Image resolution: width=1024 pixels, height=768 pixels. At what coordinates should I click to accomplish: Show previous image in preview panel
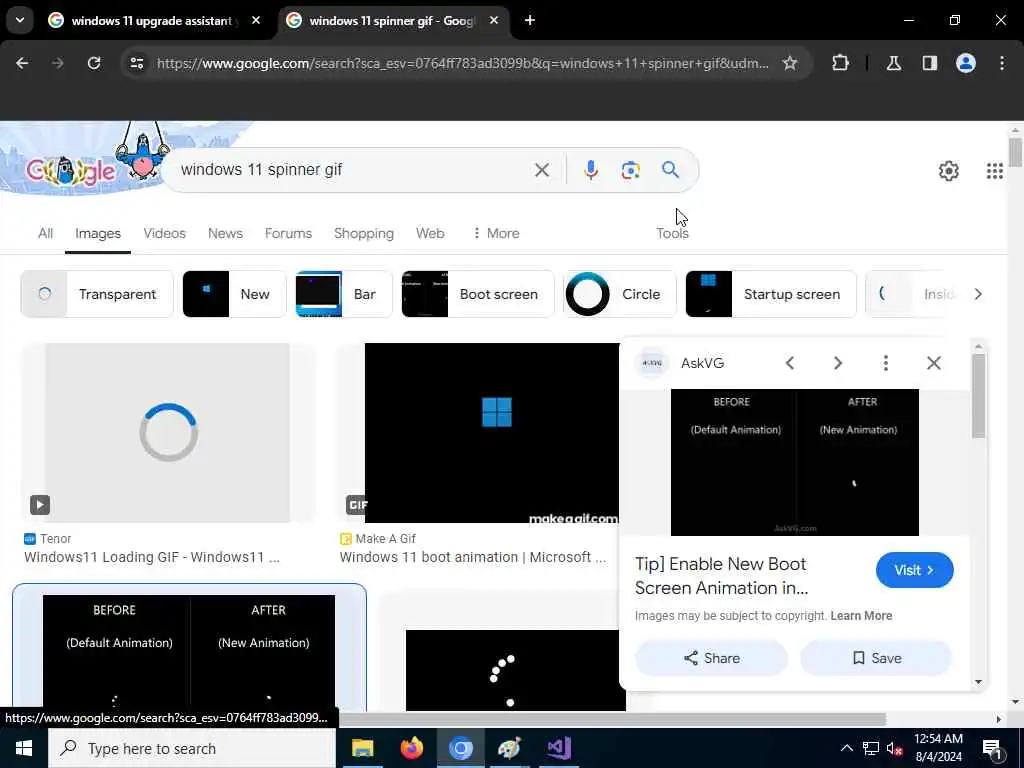[x=790, y=362]
